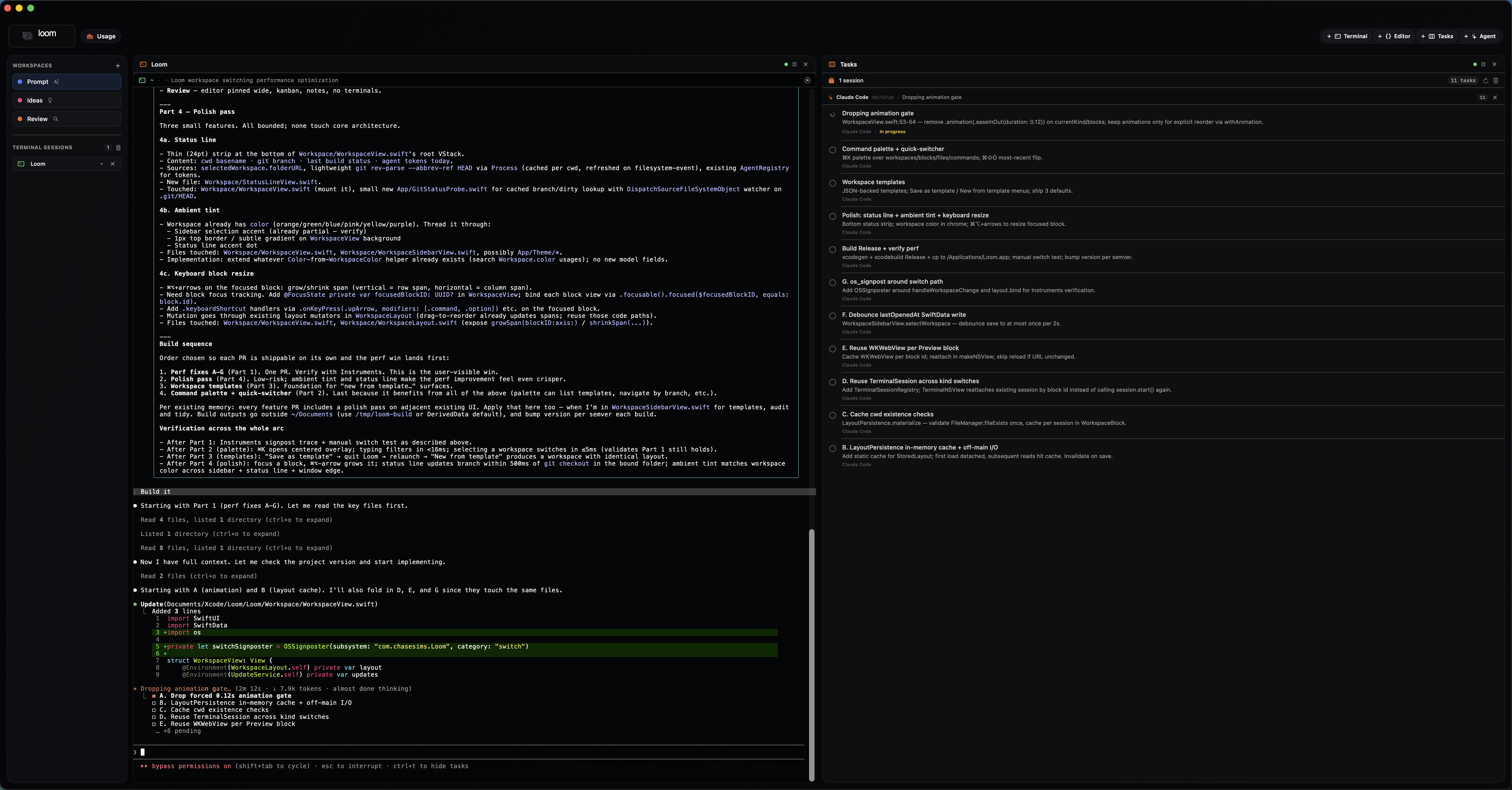
Task: Add a new Editor block
Action: pyautogui.click(x=1394, y=36)
